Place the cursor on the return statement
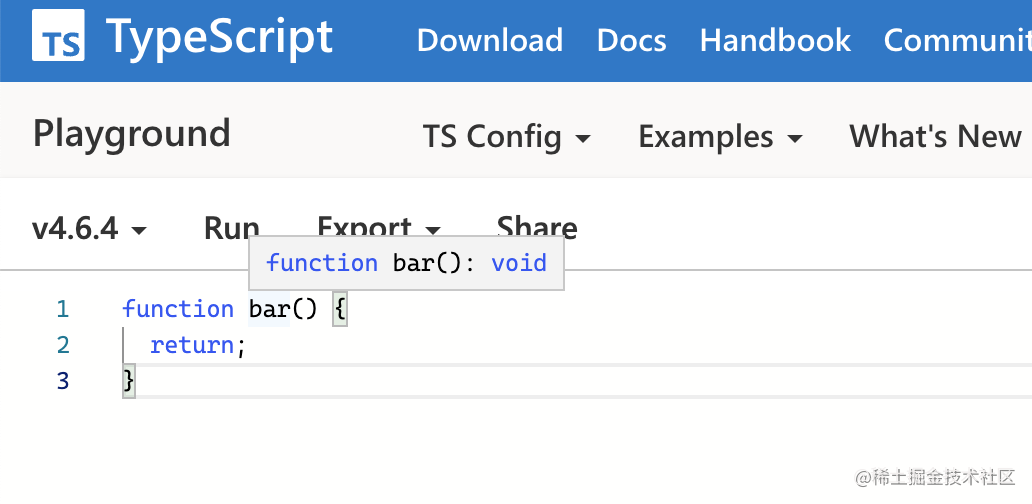1032x504 pixels. pos(192,345)
